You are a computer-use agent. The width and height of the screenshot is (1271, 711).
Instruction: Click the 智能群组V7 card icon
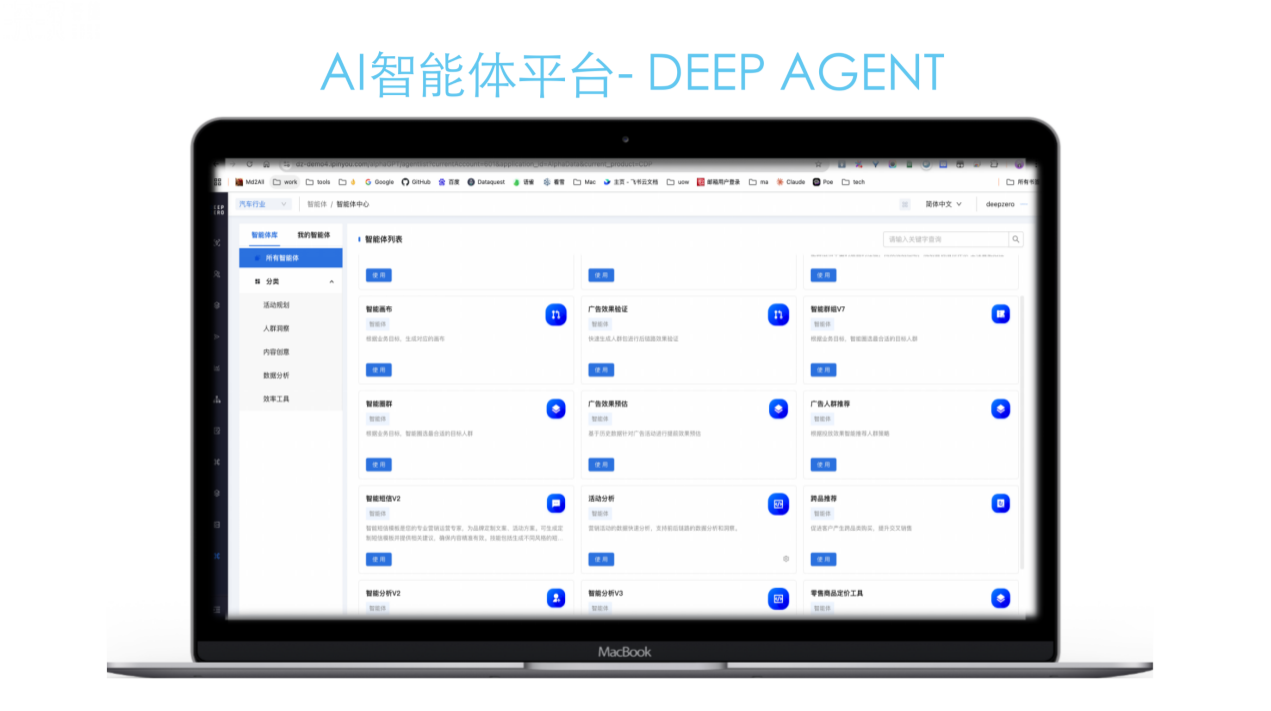[x=1000, y=313]
